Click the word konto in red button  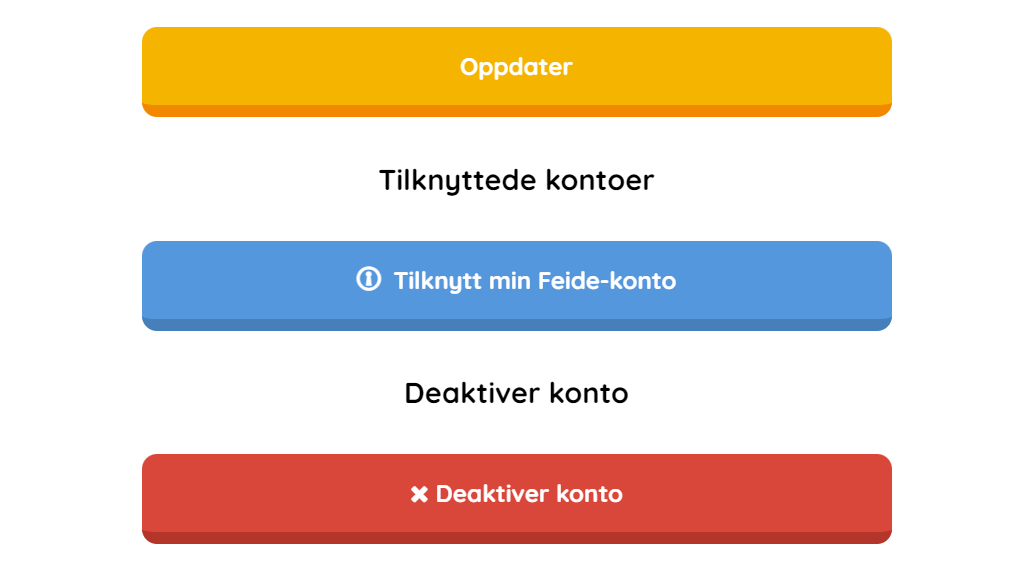click(589, 494)
